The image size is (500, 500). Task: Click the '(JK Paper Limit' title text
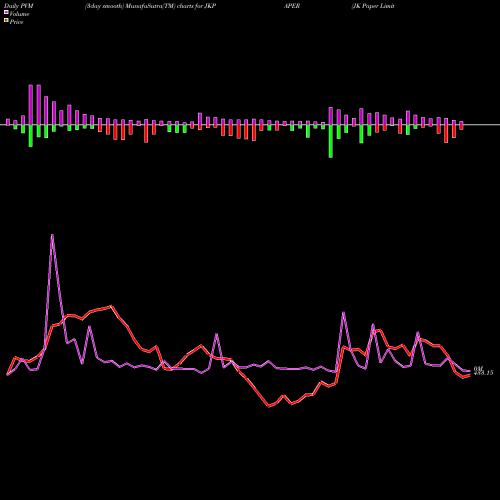373,6
